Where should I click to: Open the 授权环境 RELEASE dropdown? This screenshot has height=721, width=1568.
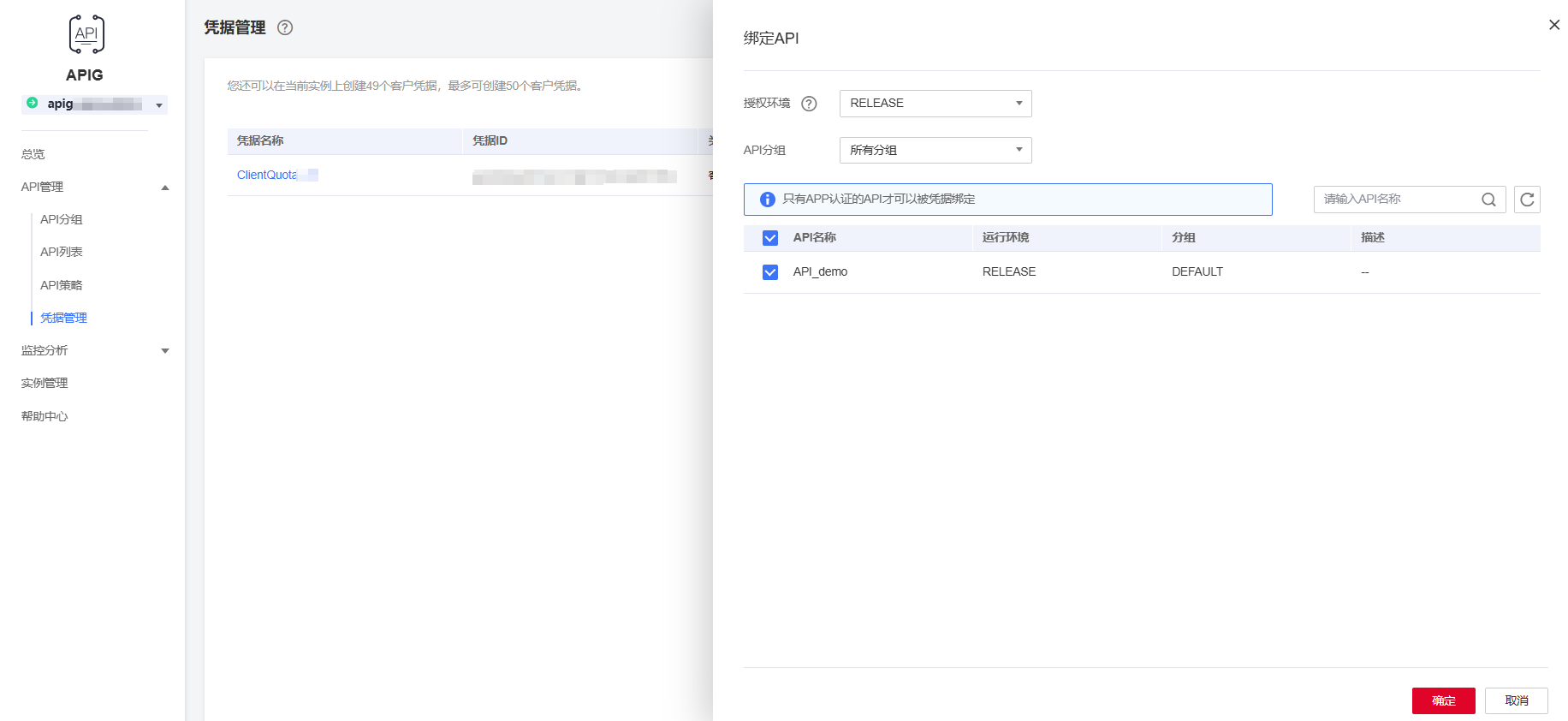pos(935,104)
